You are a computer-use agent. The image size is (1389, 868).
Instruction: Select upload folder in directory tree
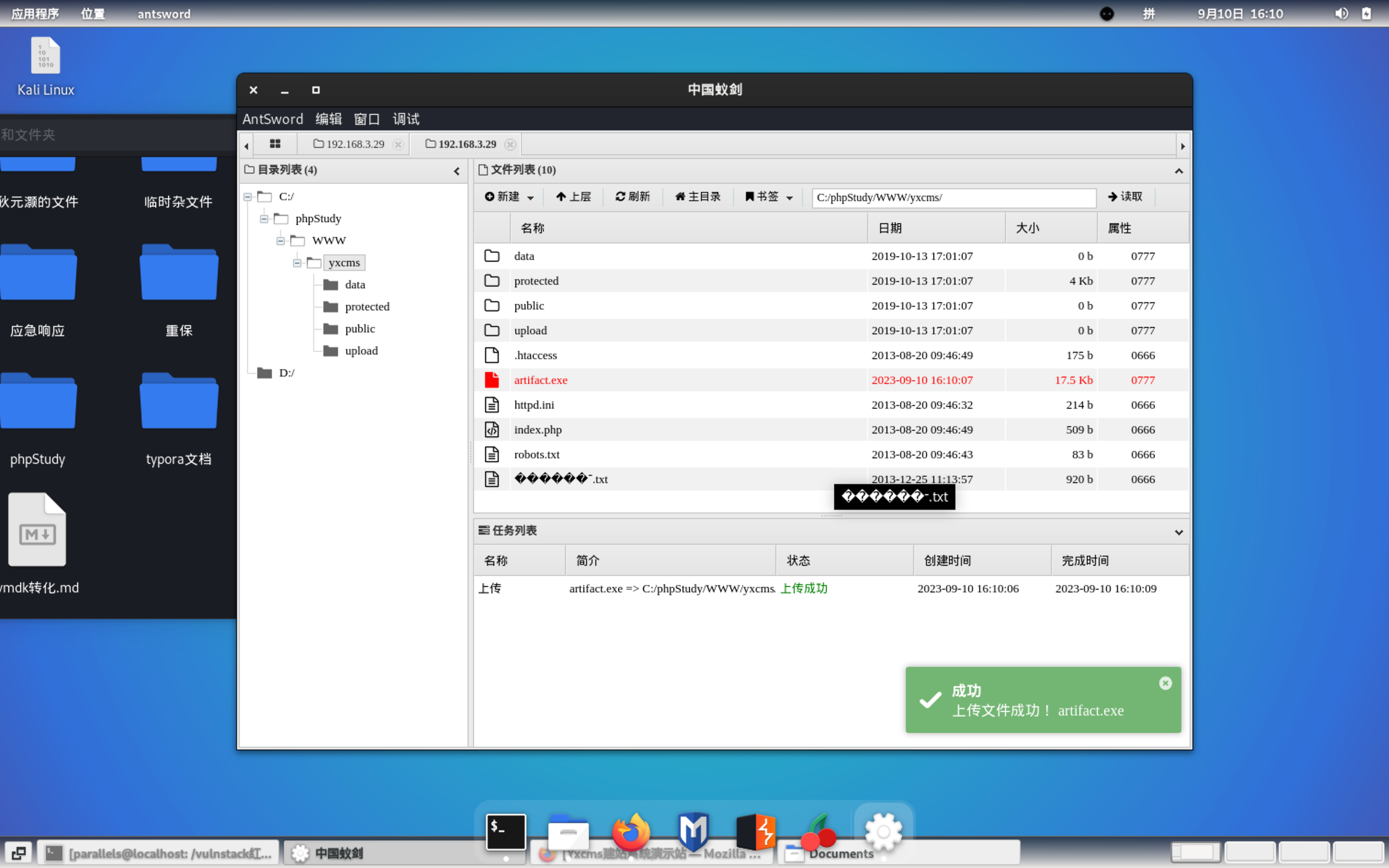pos(361,351)
